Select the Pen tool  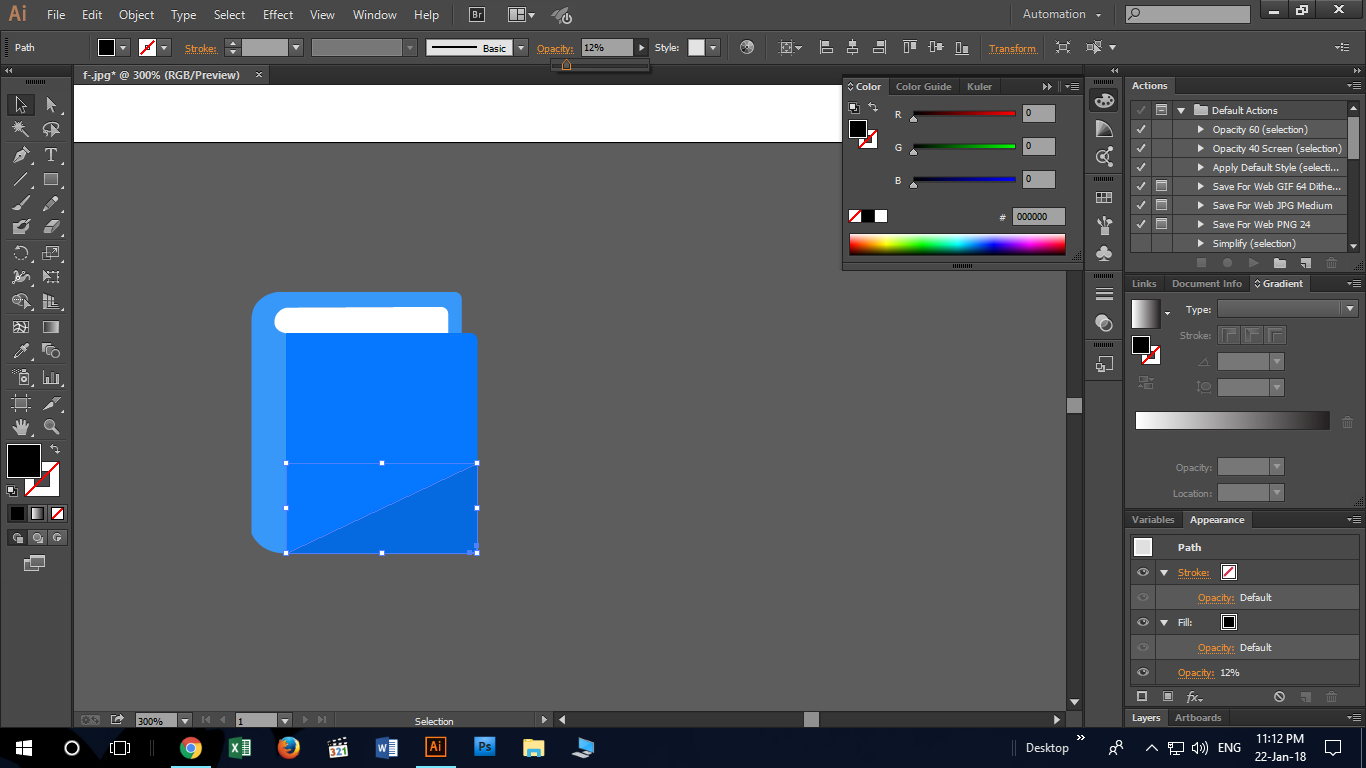pyautogui.click(x=21, y=155)
